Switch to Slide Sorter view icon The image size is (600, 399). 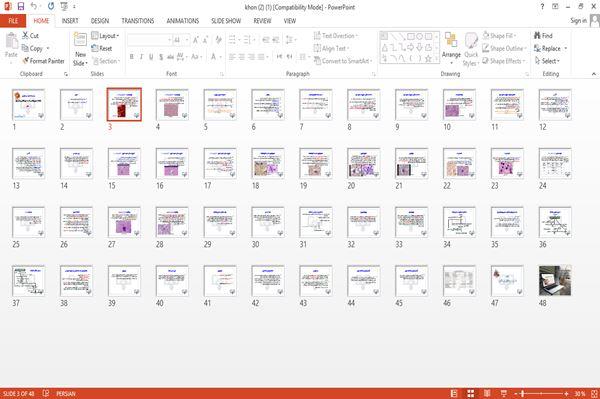pyautogui.click(x=471, y=393)
